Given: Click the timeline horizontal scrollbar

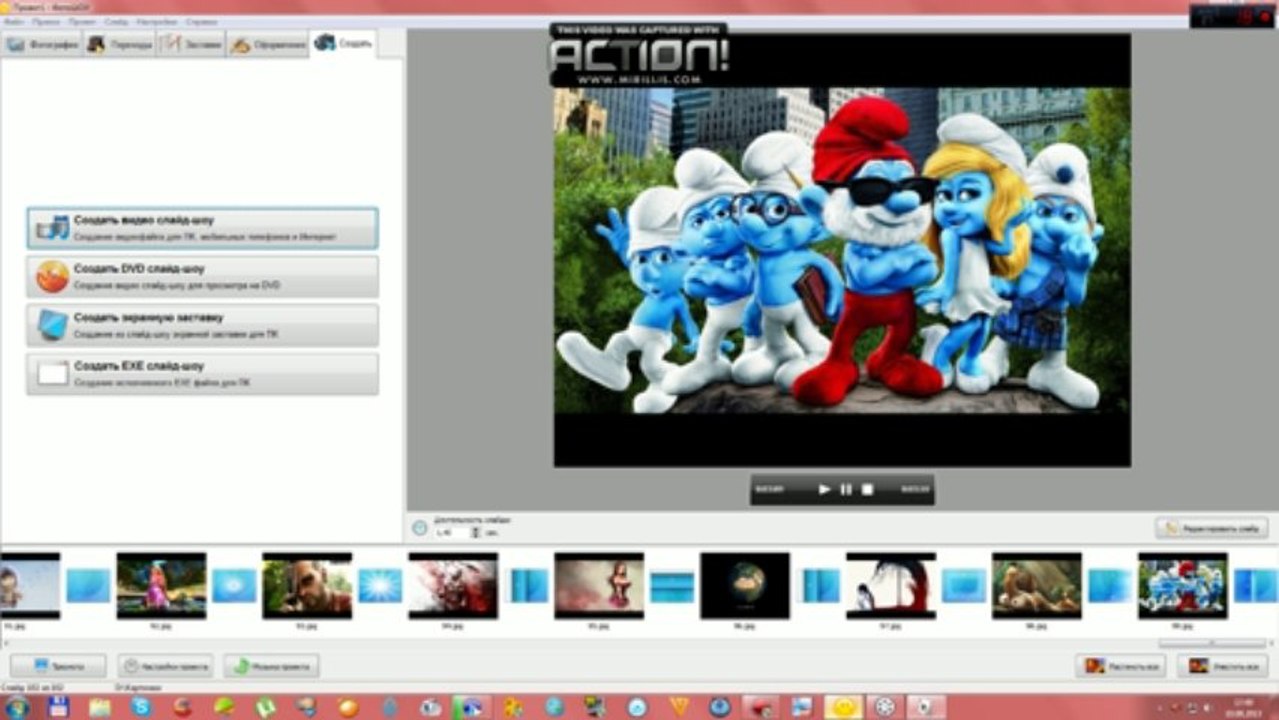Looking at the screenshot, I should click(1213, 644).
